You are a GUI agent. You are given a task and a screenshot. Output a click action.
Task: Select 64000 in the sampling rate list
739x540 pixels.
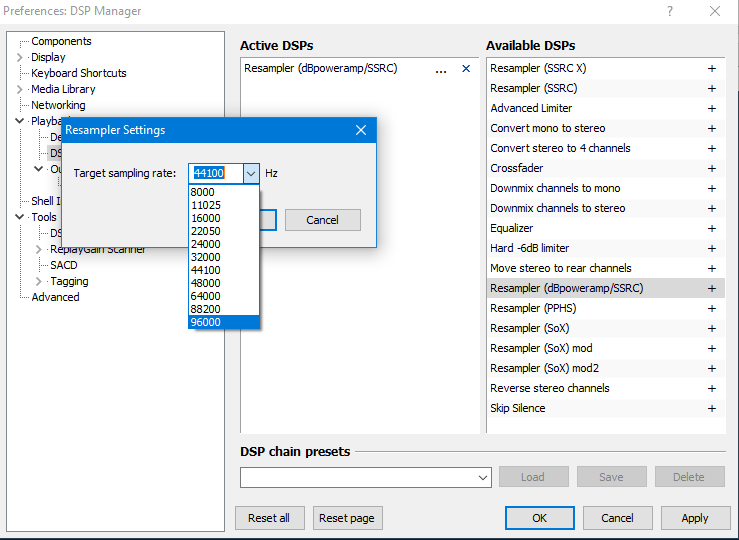point(224,296)
